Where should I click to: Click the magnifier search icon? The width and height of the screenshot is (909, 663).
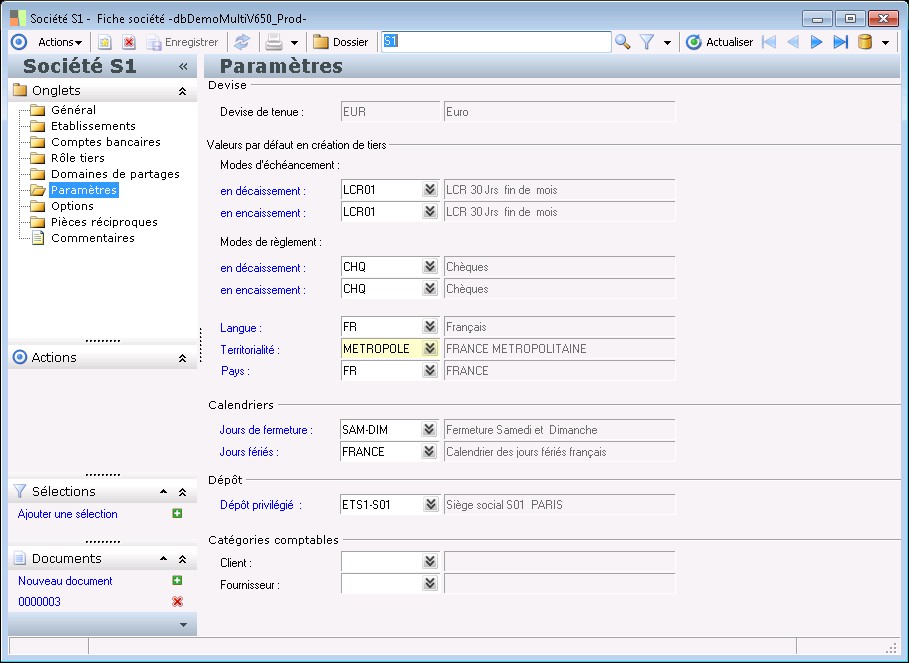[622, 42]
